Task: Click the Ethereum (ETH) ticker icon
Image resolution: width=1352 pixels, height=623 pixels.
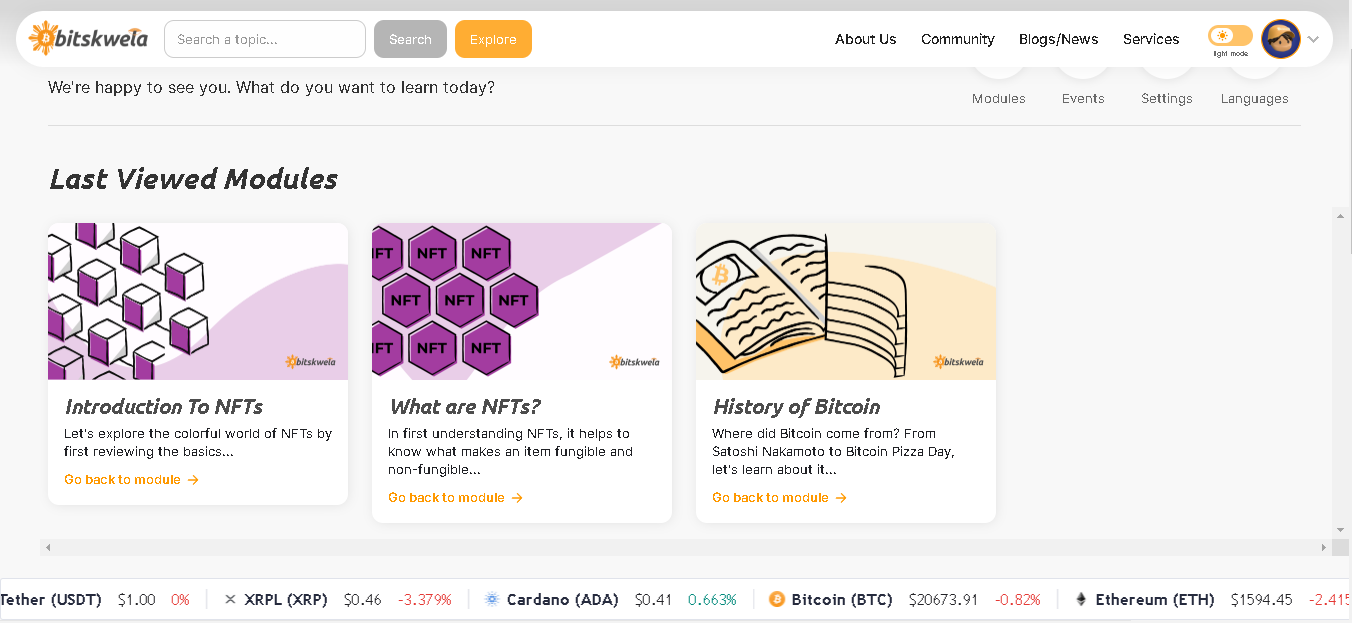Action: pyautogui.click(x=1081, y=599)
